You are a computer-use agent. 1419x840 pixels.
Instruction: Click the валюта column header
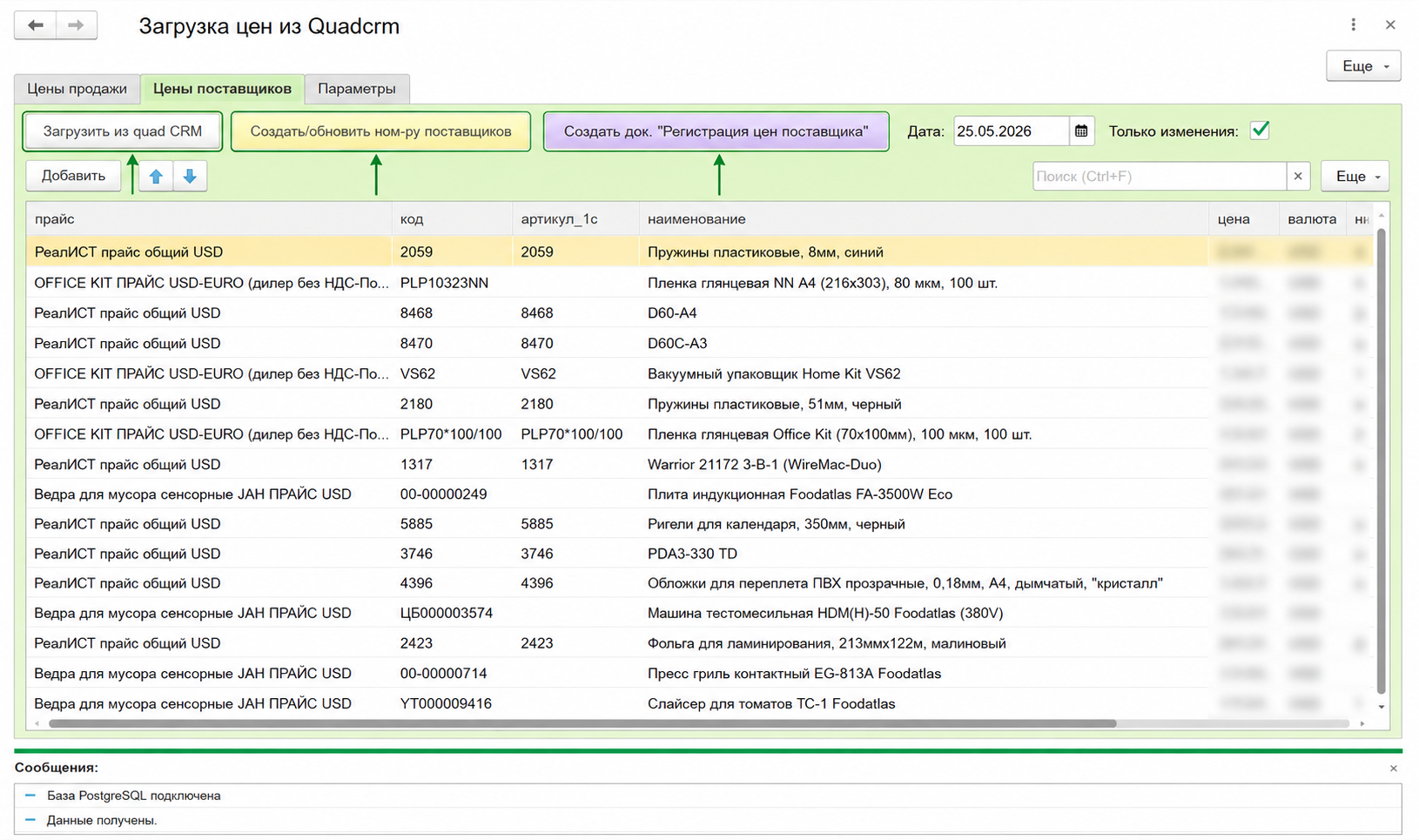click(x=1312, y=219)
